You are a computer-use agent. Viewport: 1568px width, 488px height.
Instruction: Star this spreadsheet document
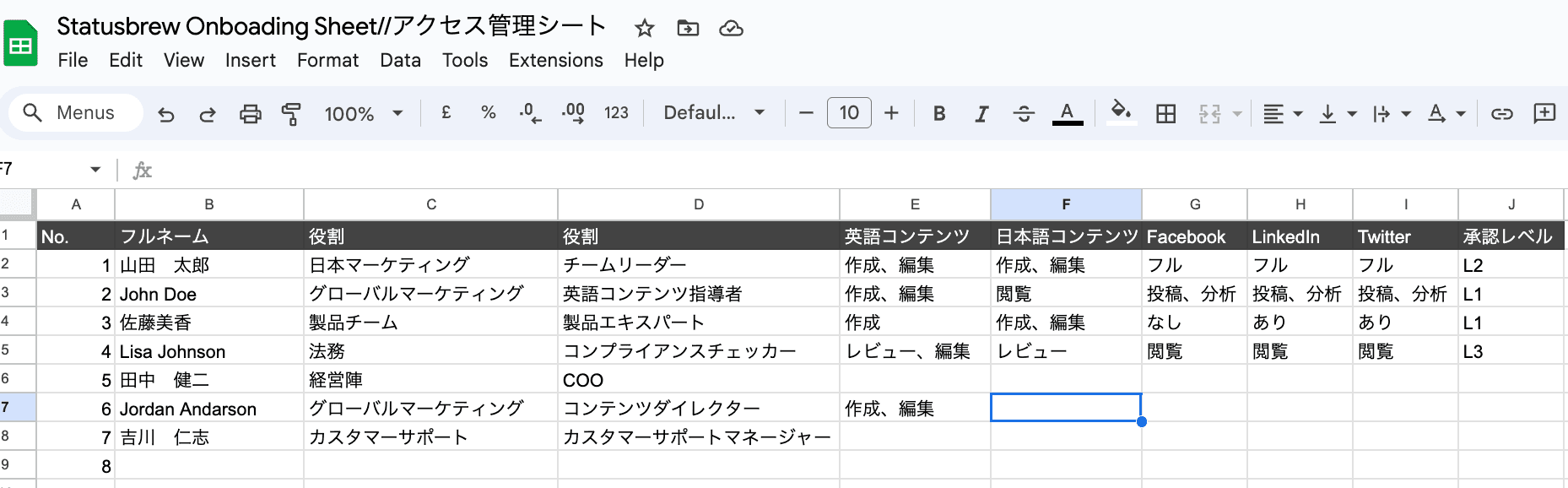click(645, 29)
